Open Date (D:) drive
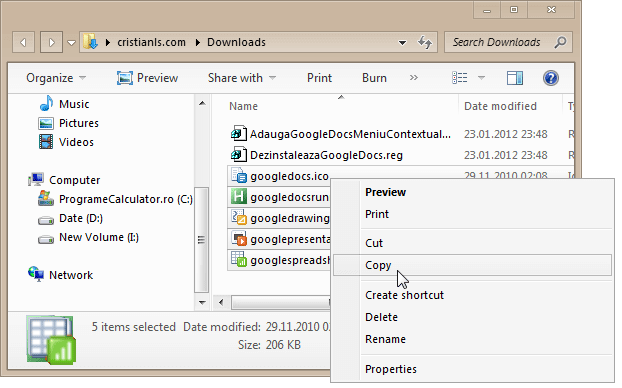This screenshot has width=622, height=388. click(81, 218)
